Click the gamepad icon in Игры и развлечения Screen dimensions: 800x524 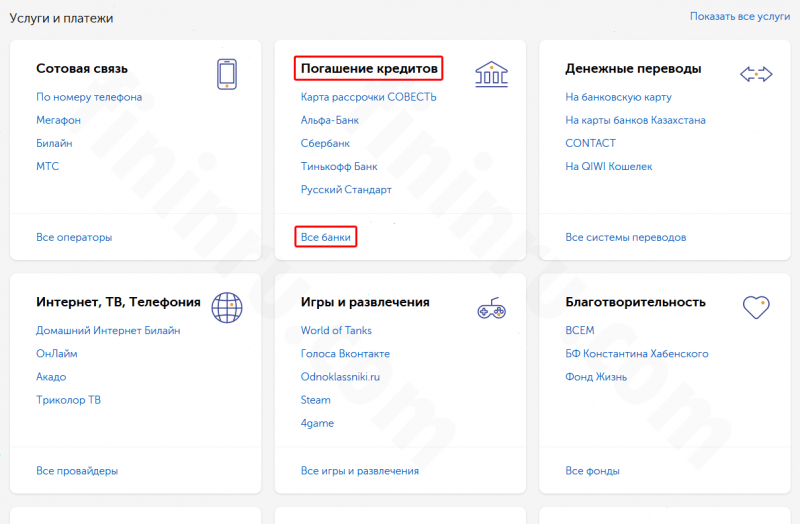[x=491, y=308]
